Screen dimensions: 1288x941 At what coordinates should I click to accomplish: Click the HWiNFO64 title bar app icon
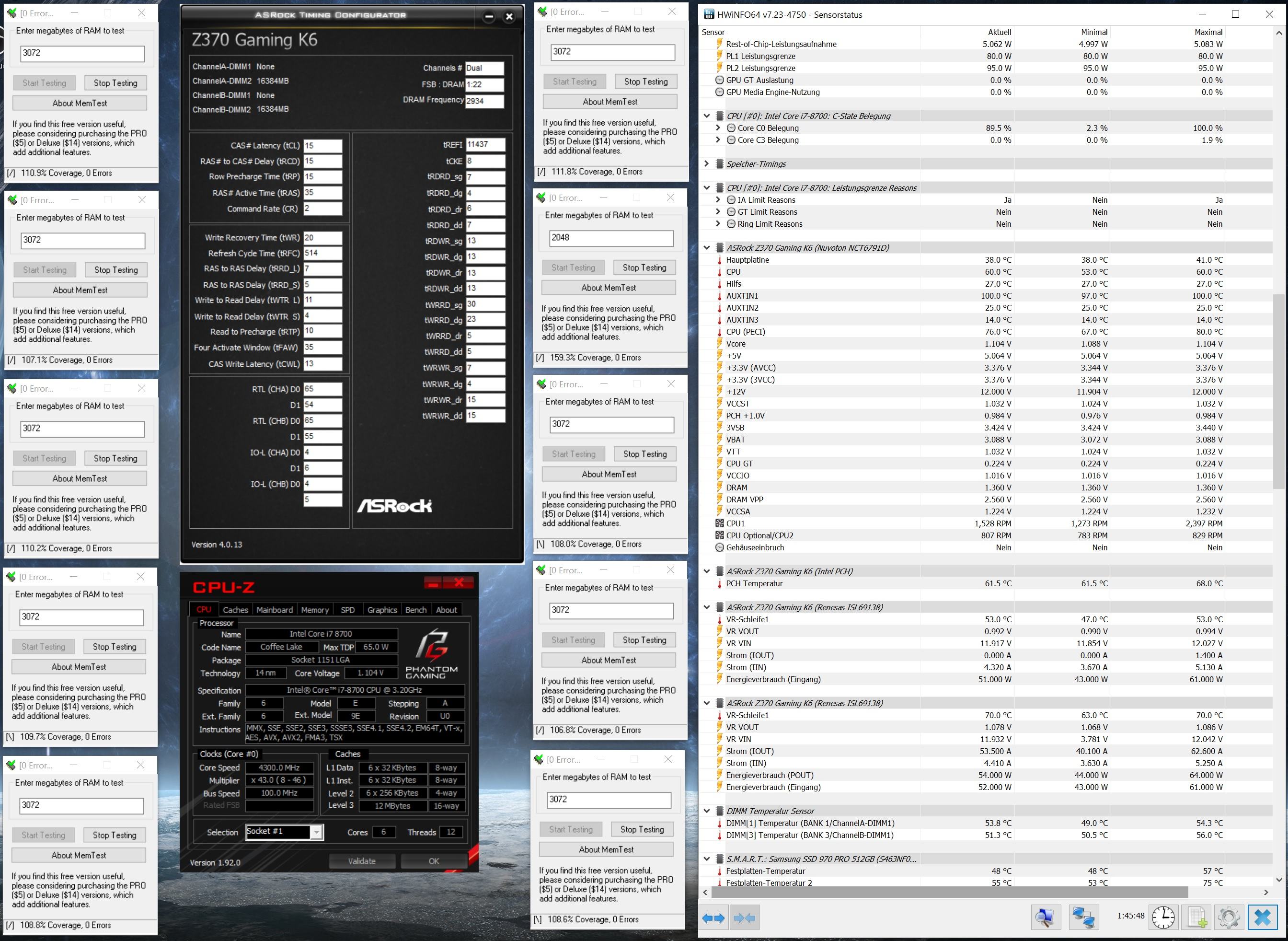[709, 14]
